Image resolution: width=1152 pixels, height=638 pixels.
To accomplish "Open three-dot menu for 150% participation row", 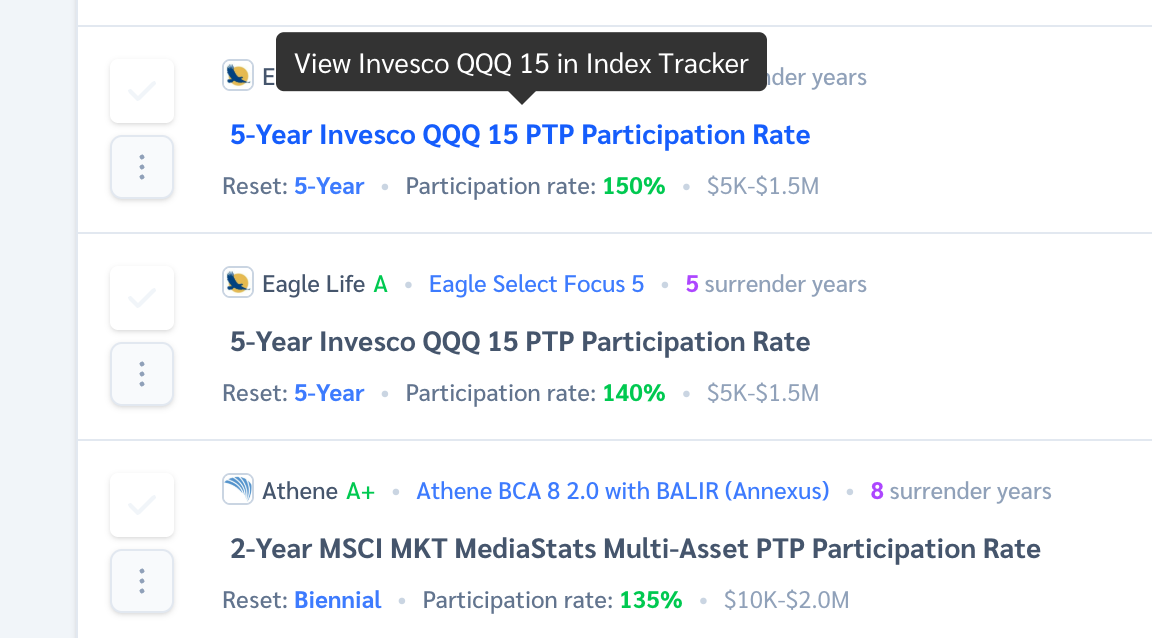I will pyautogui.click(x=142, y=168).
